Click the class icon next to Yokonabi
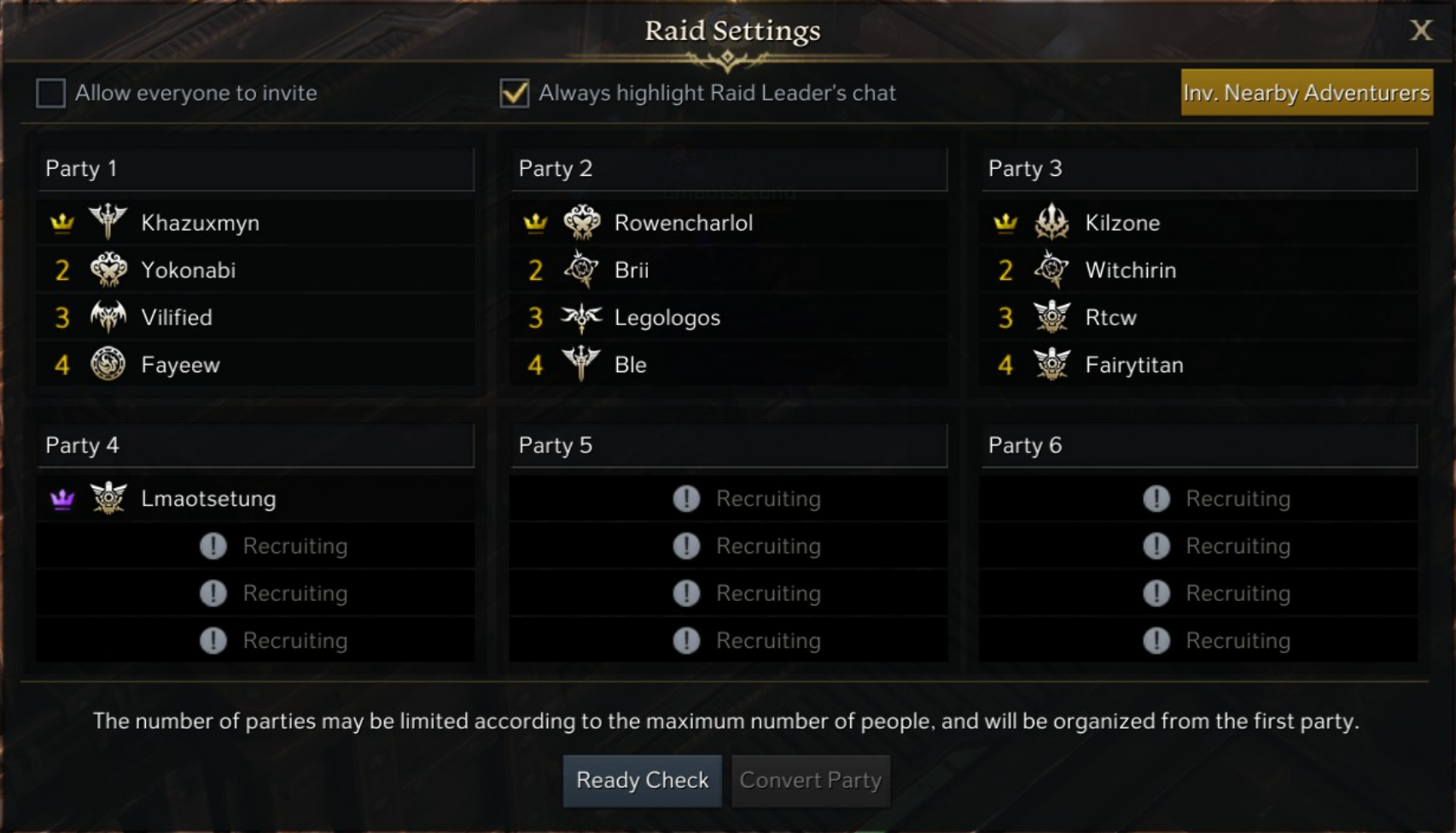The height and width of the screenshot is (833, 1456). 108,270
